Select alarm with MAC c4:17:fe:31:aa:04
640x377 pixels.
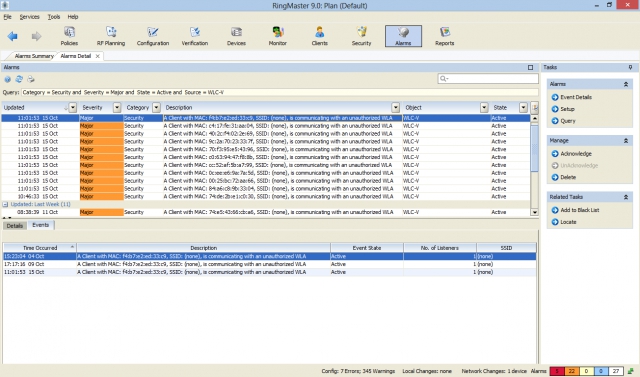[266, 126]
